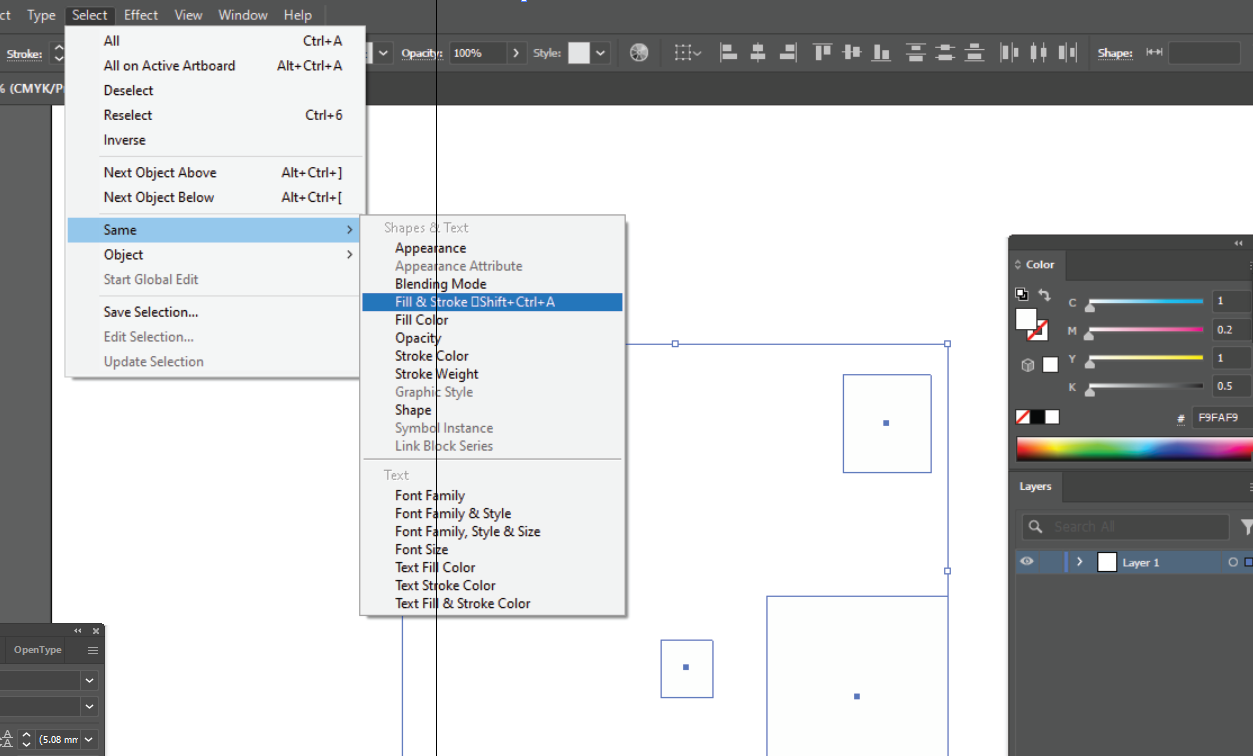Choose Fill & Stroke in Same submenu

pos(492,302)
